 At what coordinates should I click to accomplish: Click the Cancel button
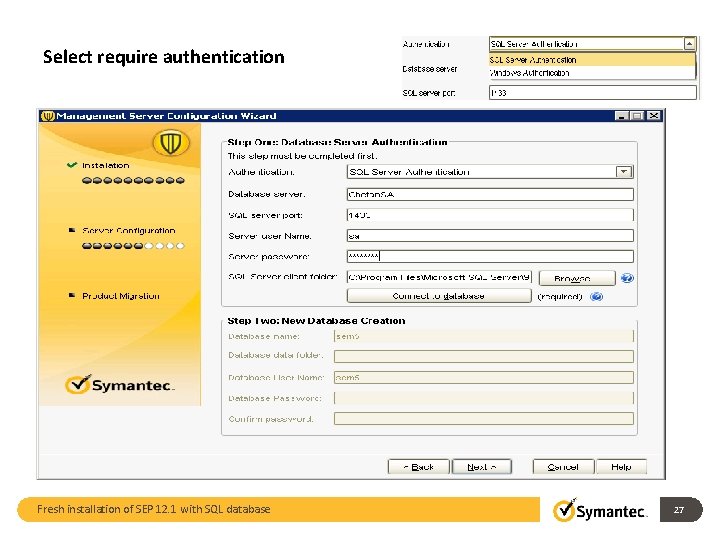563,467
